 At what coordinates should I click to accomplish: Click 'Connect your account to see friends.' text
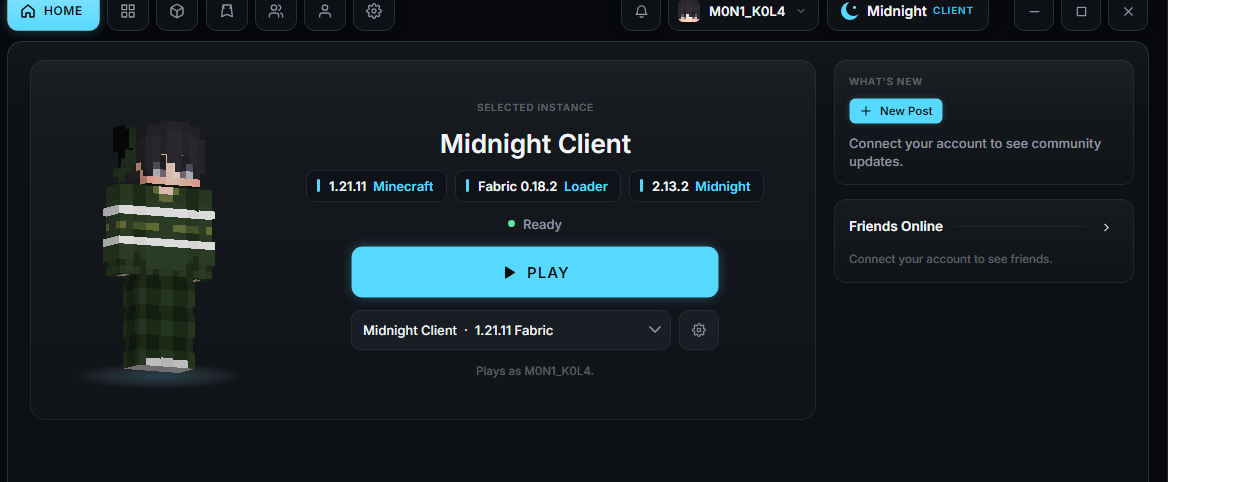[951, 259]
